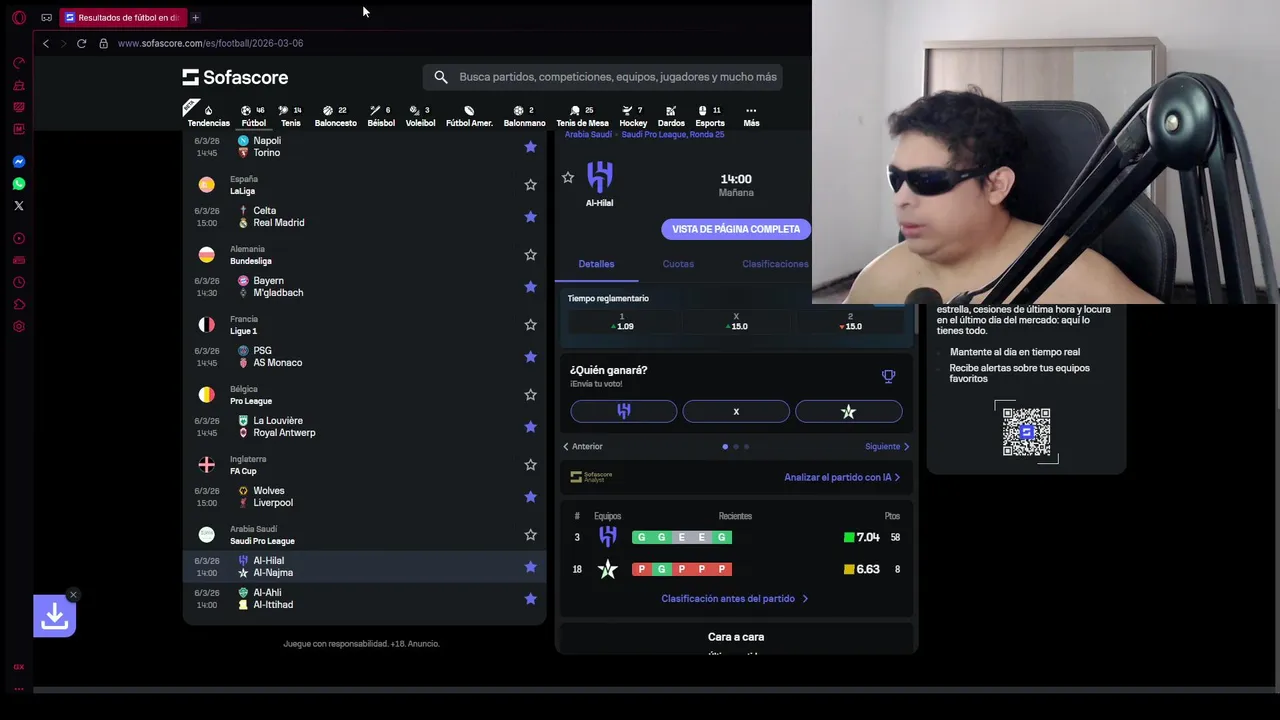Go to Anterior in match carousel

[583, 447]
